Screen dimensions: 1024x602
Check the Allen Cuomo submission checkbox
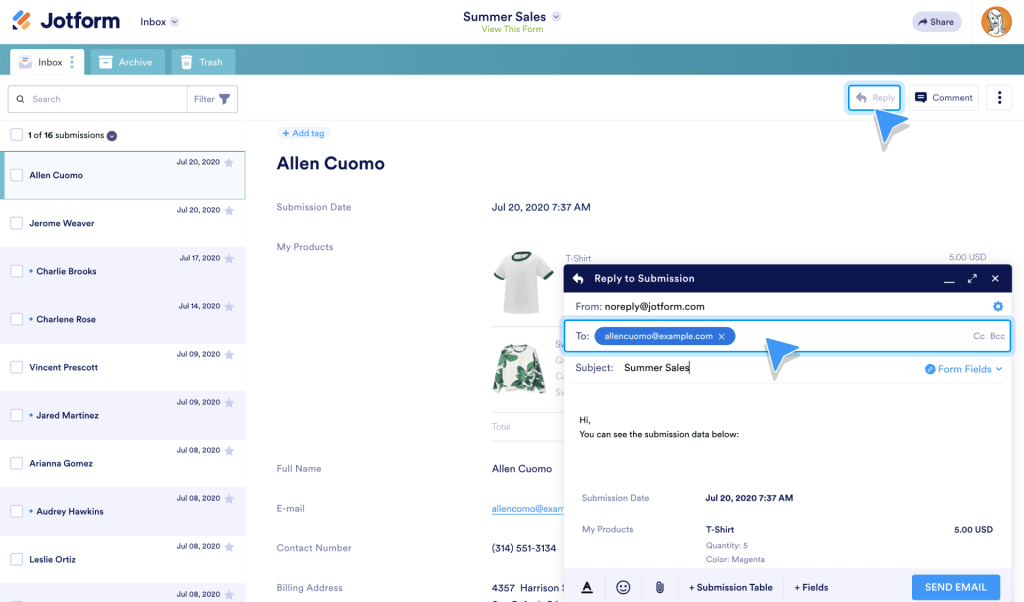point(15,174)
